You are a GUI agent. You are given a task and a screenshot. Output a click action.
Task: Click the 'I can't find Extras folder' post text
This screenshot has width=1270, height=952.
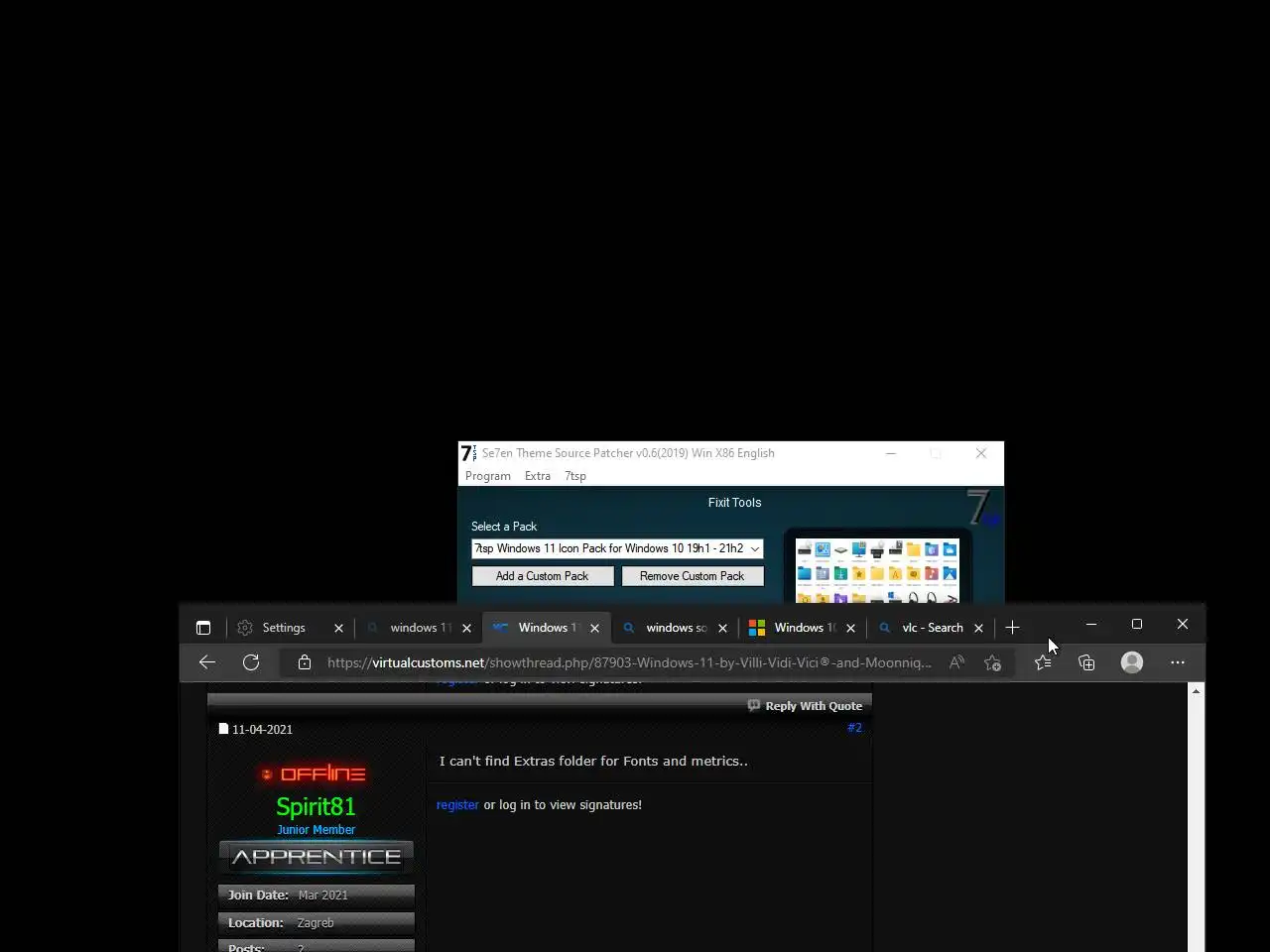(x=593, y=762)
